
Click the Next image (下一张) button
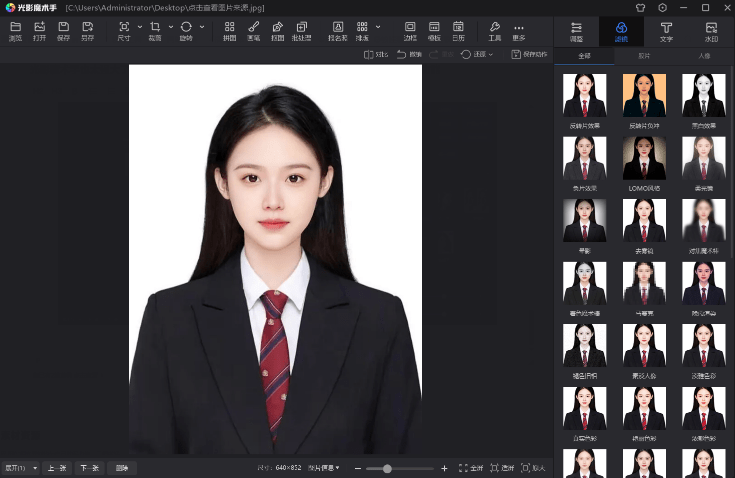pos(90,468)
